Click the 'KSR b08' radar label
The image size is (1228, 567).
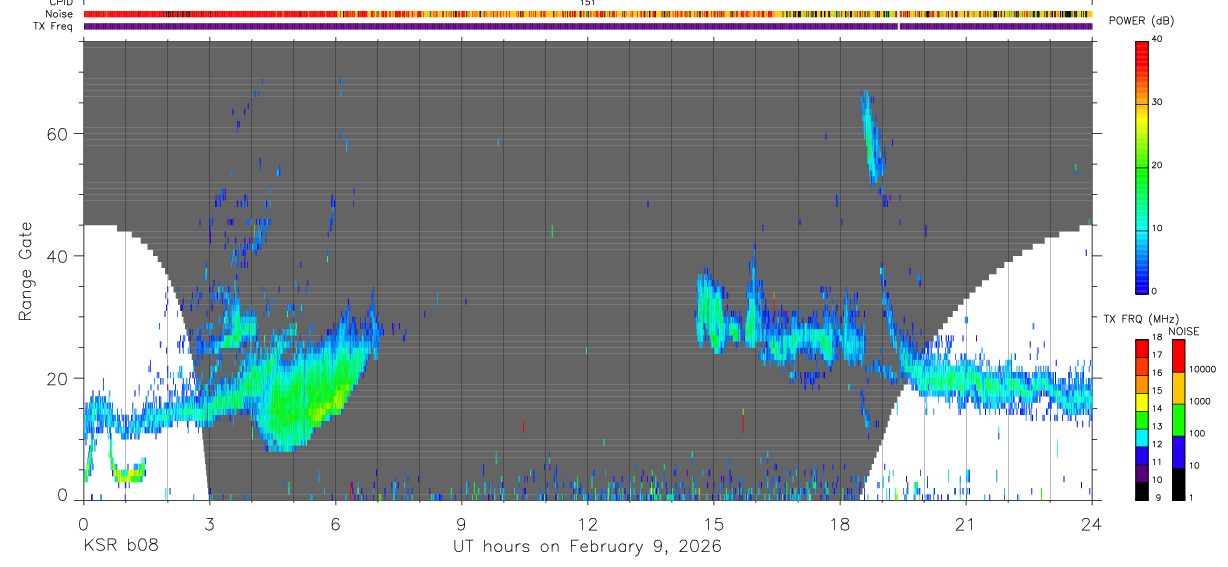click(120, 546)
